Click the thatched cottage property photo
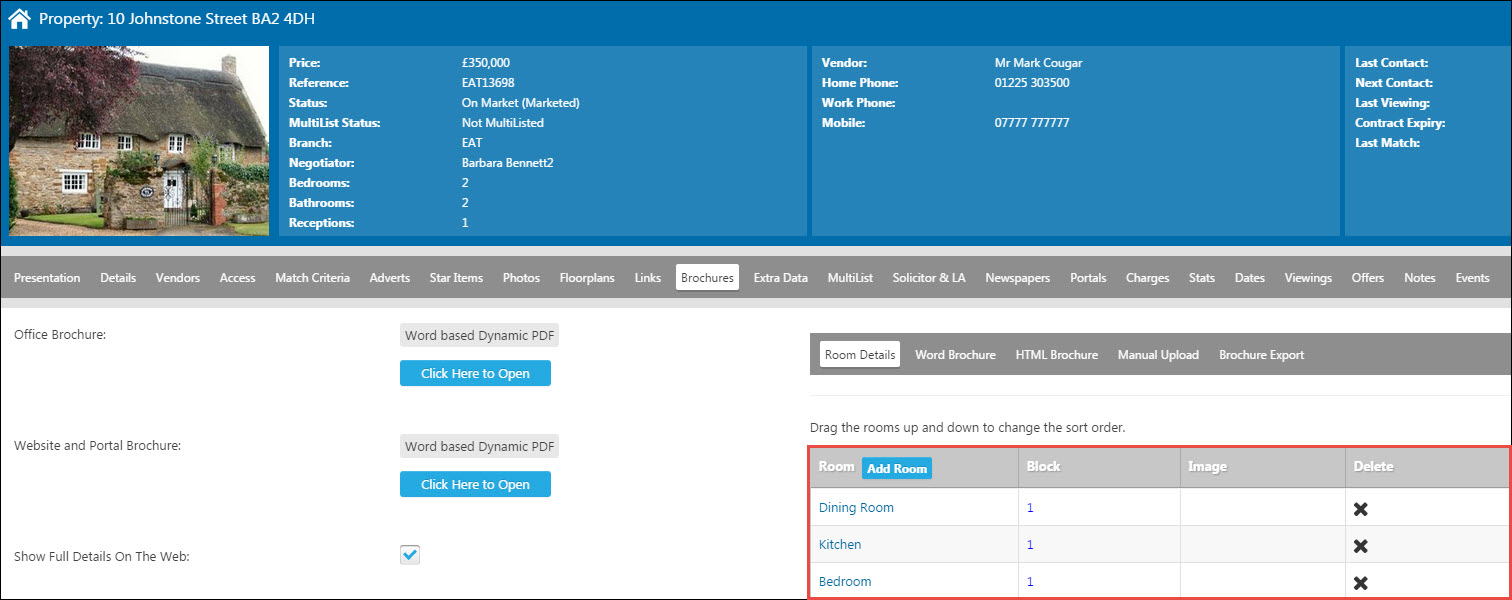Screen dimensions: 1512x600 pyautogui.click(x=139, y=141)
